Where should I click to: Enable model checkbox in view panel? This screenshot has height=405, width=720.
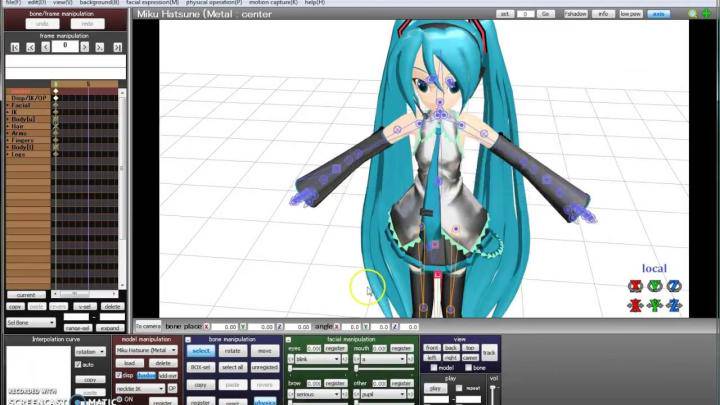tap(434, 368)
